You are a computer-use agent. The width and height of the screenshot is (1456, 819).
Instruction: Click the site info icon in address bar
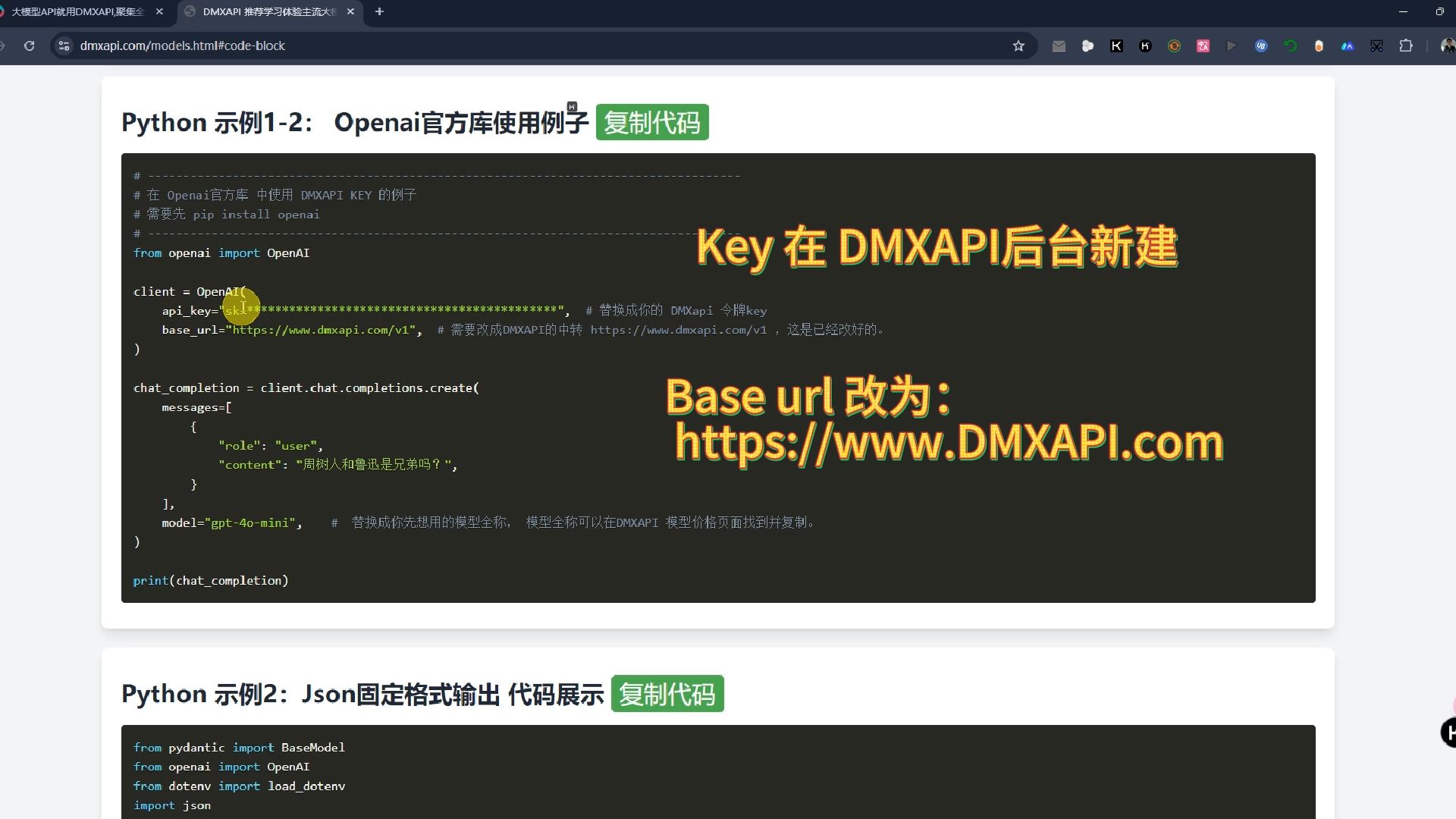click(64, 46)
